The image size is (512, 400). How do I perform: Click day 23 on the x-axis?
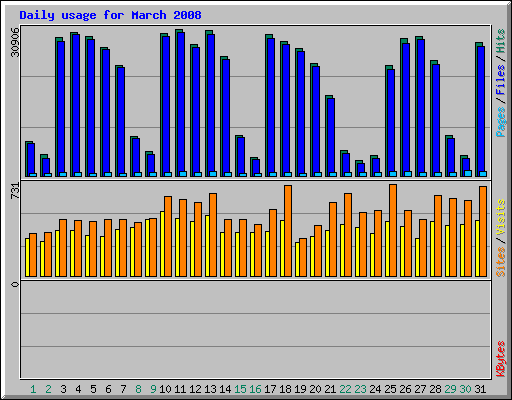[x=360, y=389]
